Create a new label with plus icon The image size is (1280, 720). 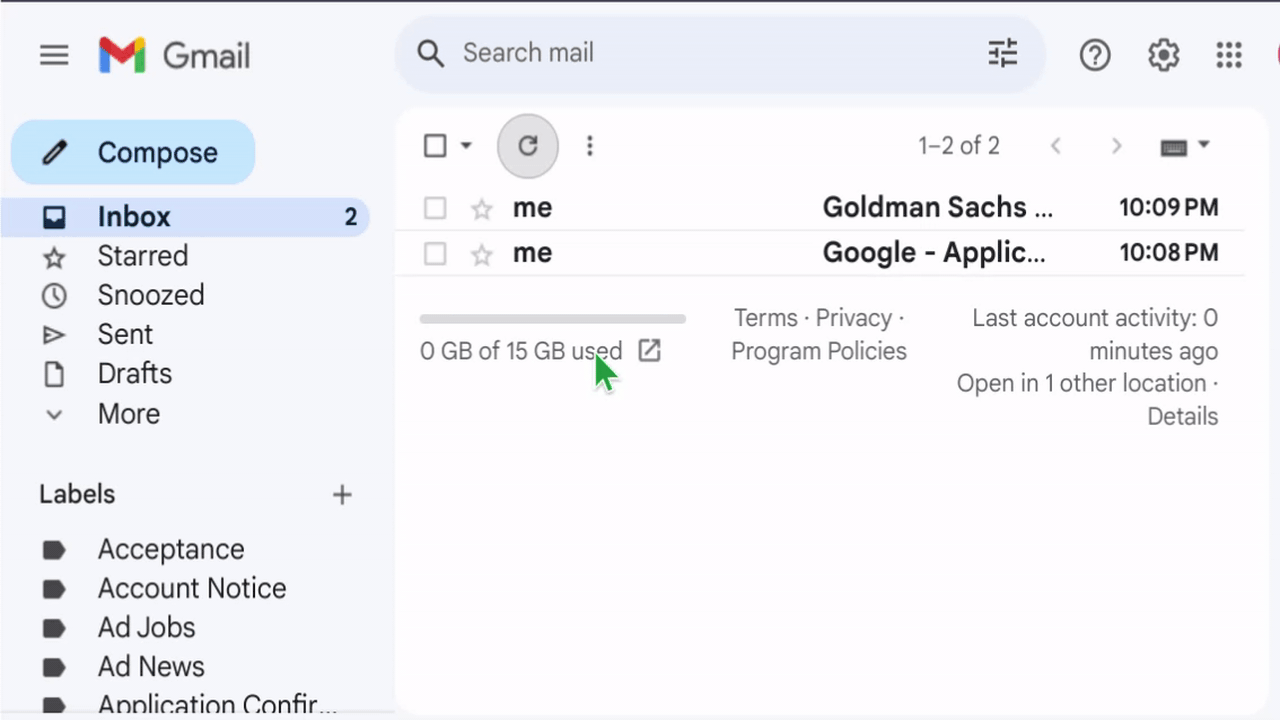(x=342, y=495)
